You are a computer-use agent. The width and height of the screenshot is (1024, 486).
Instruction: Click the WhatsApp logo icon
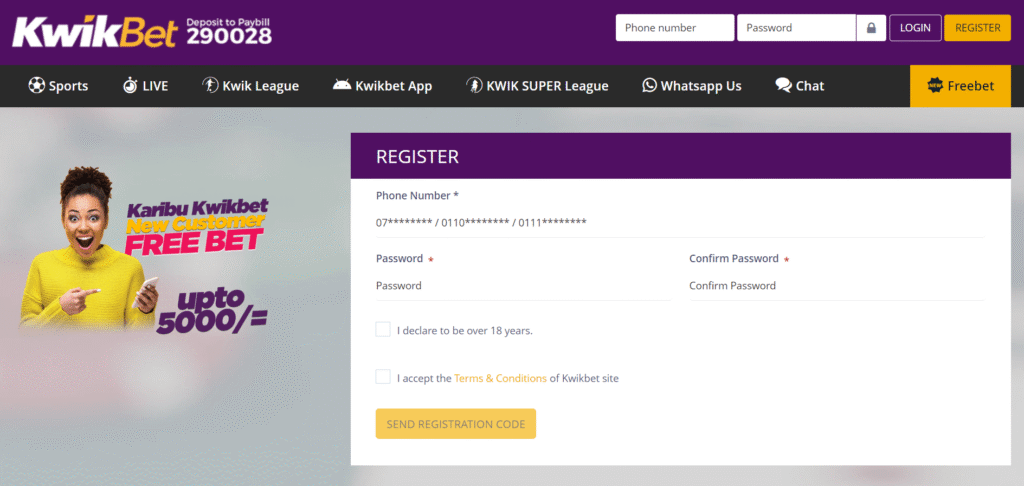(x=650, y=86)
